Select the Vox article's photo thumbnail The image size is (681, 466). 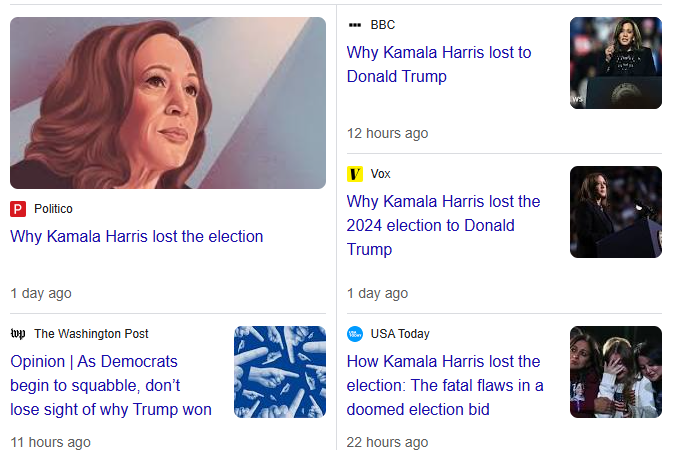[x=615, y=212]
